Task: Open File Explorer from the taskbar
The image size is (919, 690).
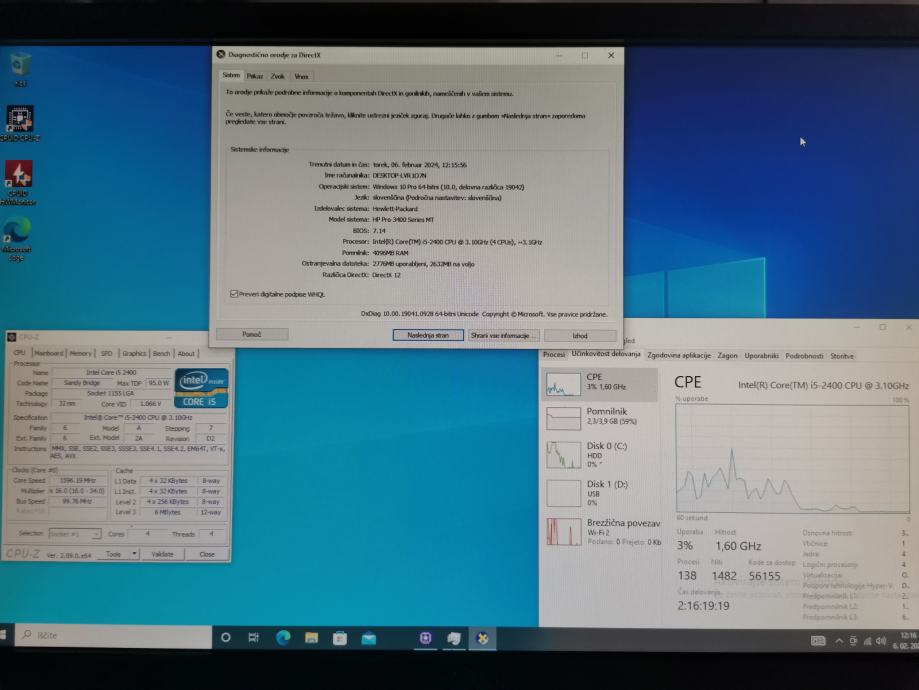Action: click(x=311, y=638)
